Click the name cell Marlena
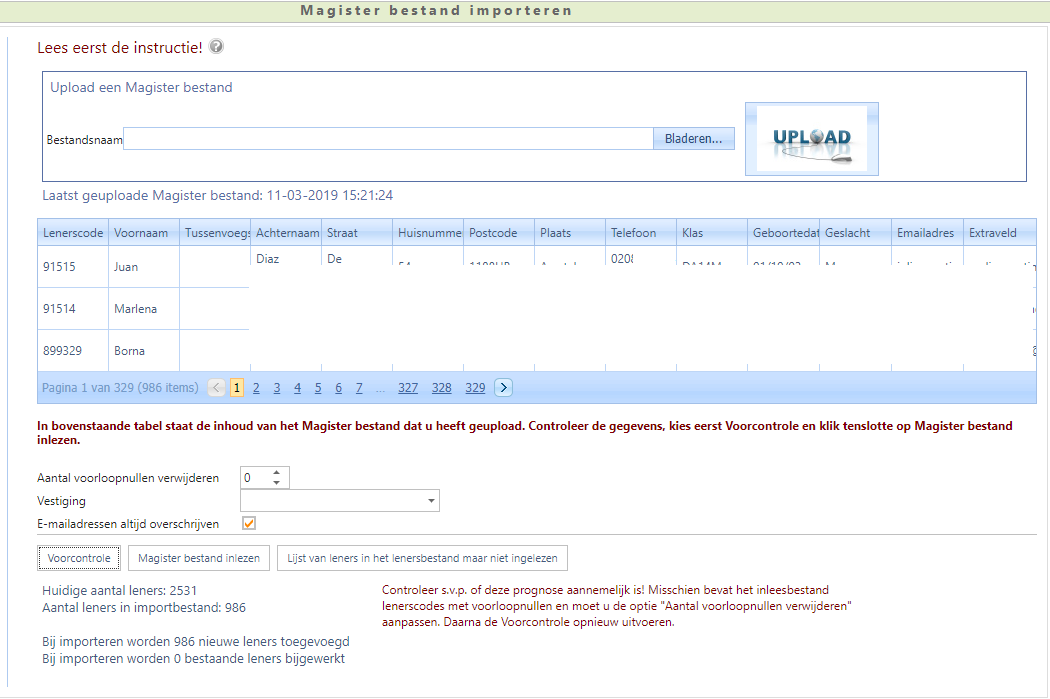Screen dimensions: 1050x699 144,309
